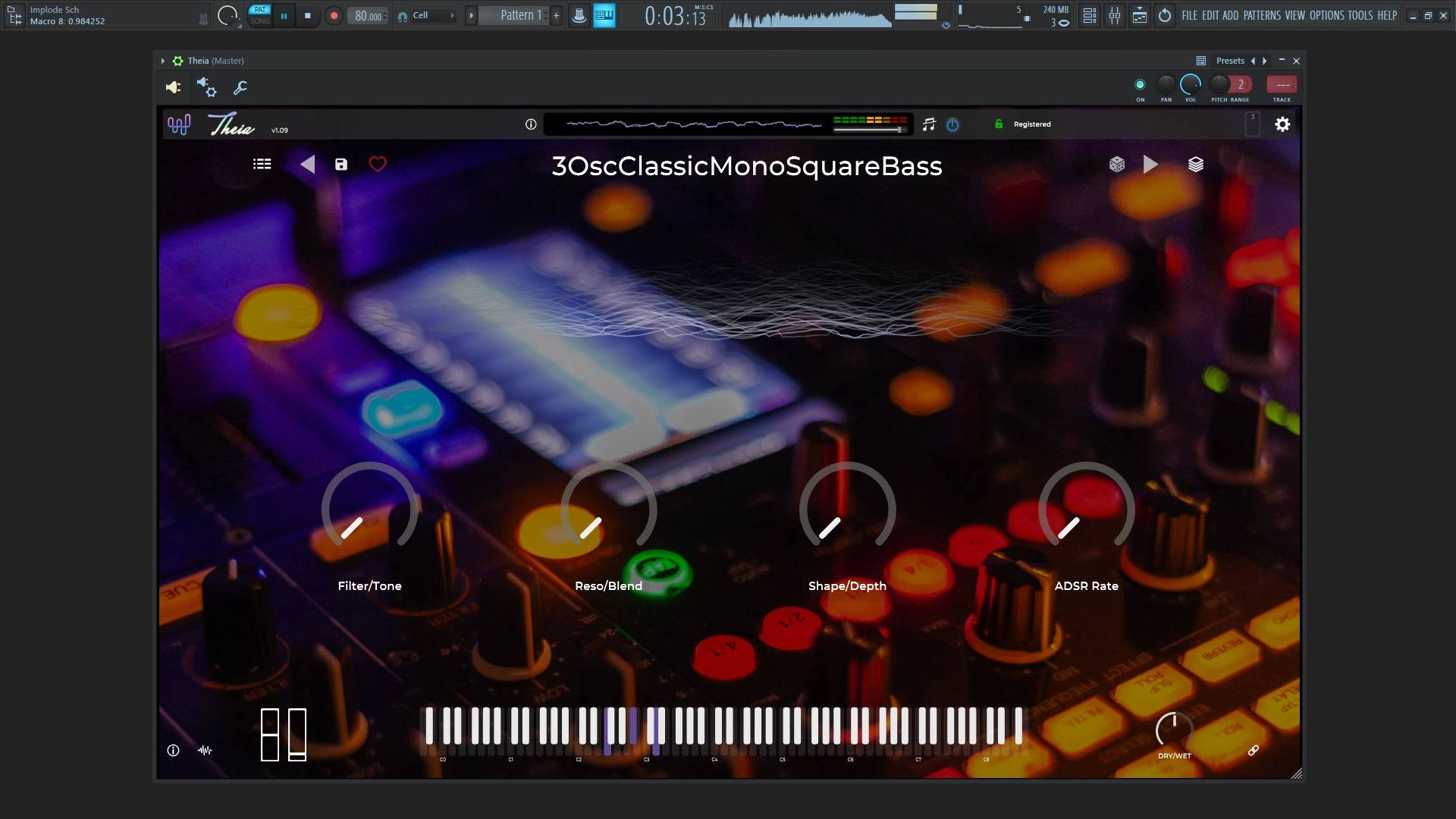Select previous preset arrow in wrapper
The height and width of the screenshot is (819, 1456).
[x=1253, y=61]
